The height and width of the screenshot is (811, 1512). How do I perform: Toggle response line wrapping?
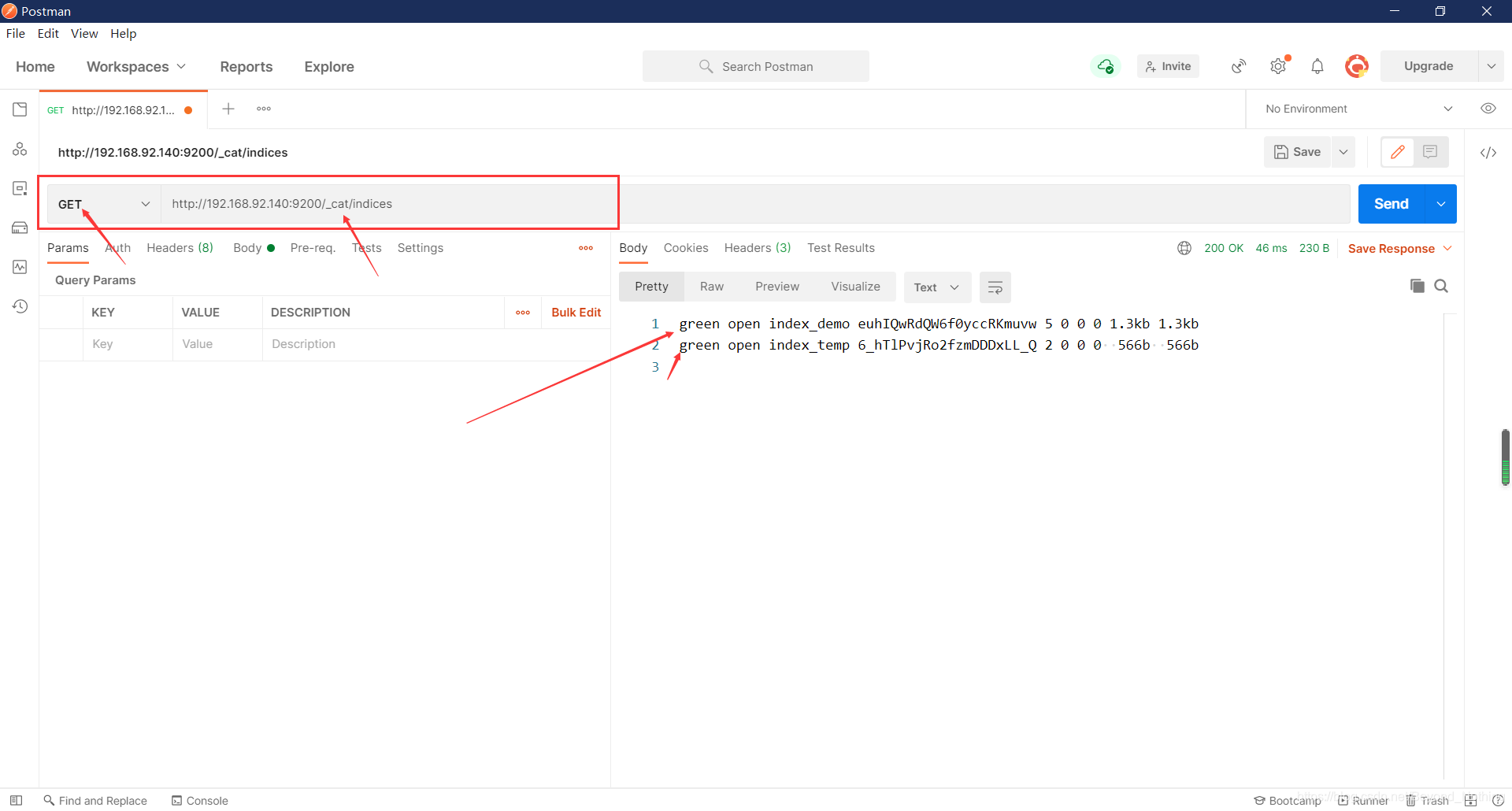[x=995, y=287]
